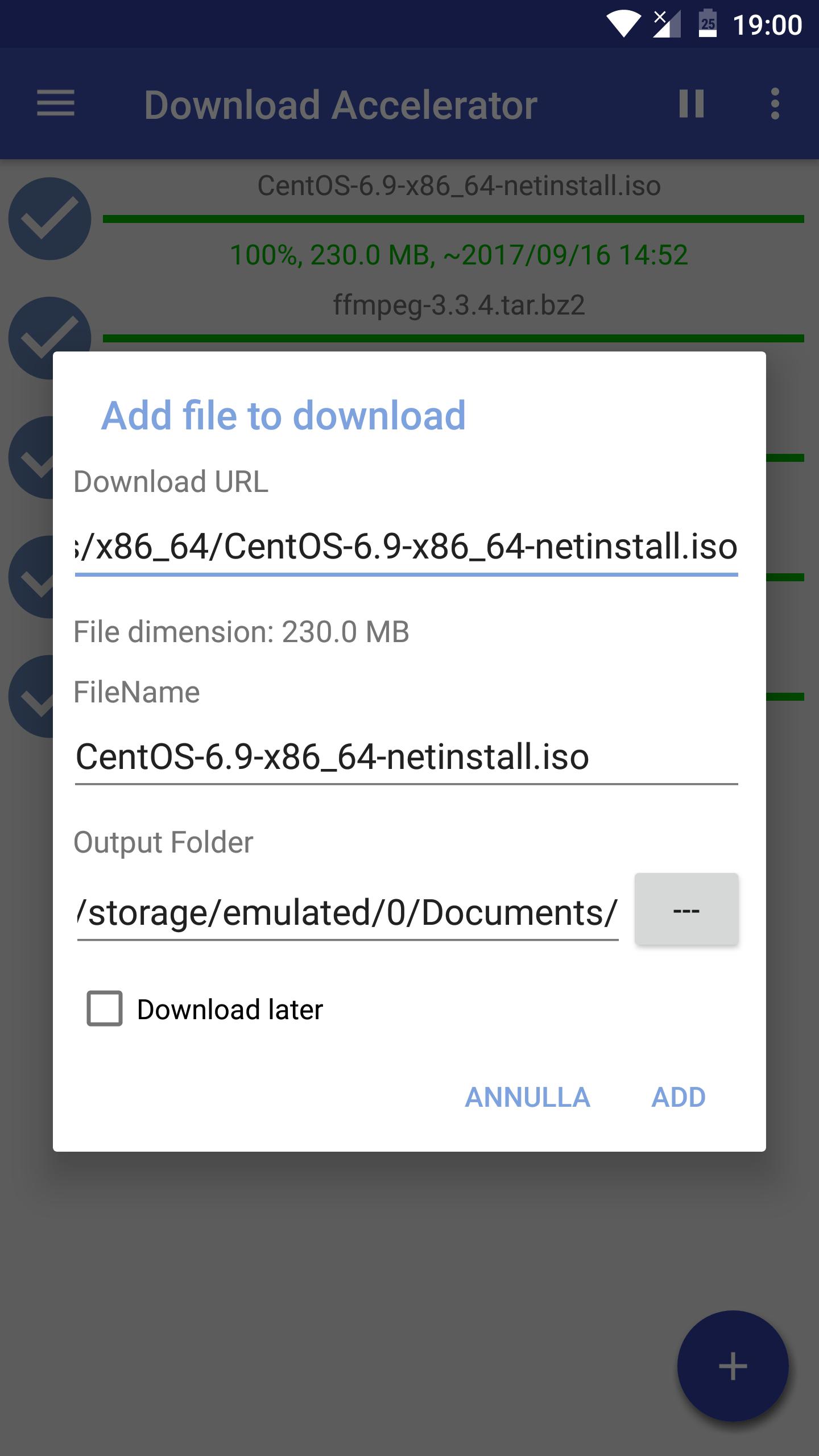
Task: Select CentOS-6.9-x86_64-netinstall.iso in downloads list
Action: 459,186
